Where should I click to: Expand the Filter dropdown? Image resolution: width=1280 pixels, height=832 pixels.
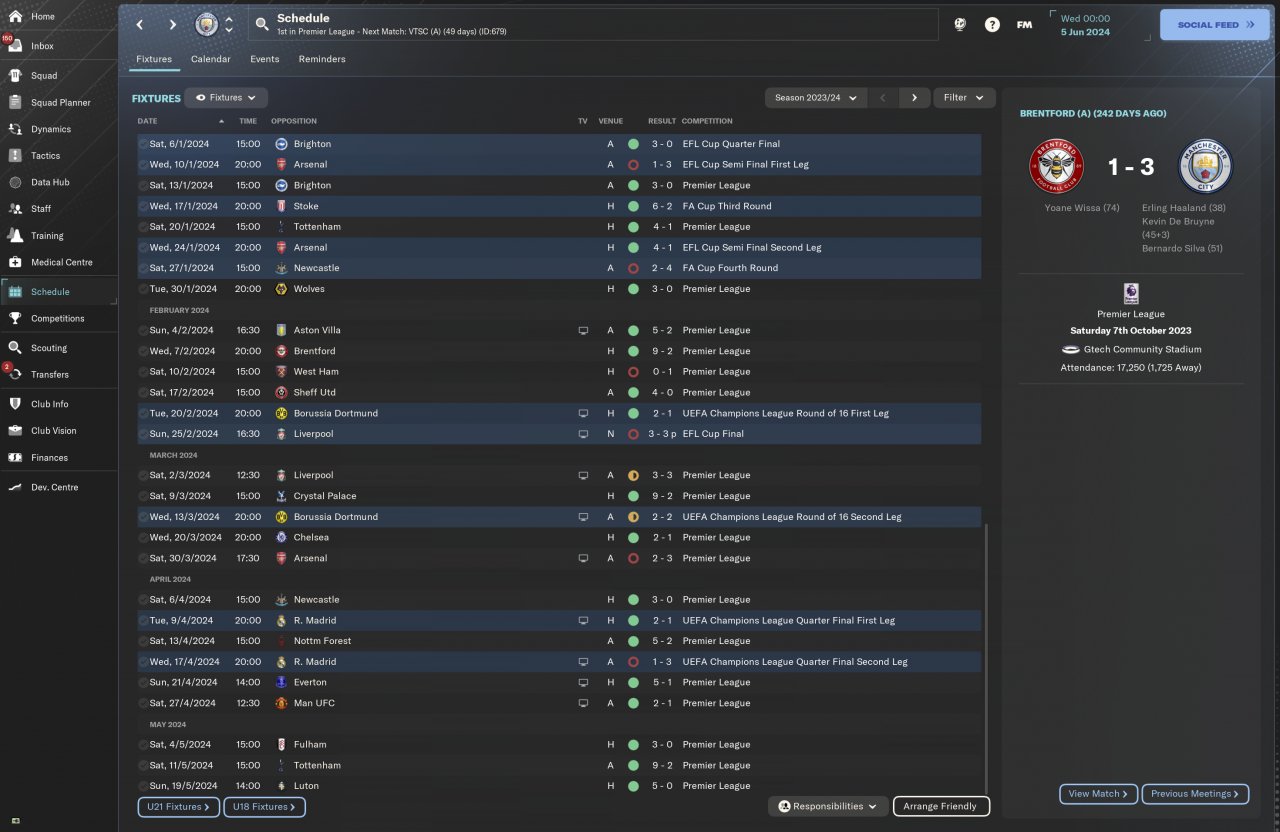pos(964,98)
